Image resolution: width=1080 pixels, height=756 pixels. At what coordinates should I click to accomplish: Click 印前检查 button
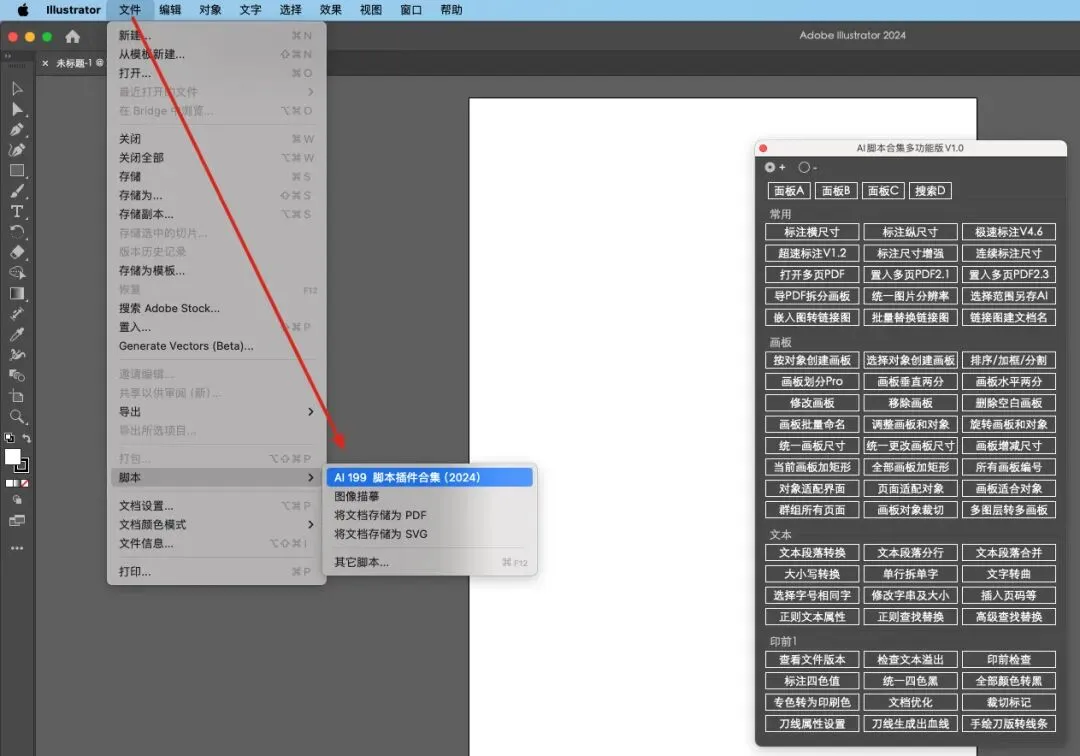(x=1008, y=660)
